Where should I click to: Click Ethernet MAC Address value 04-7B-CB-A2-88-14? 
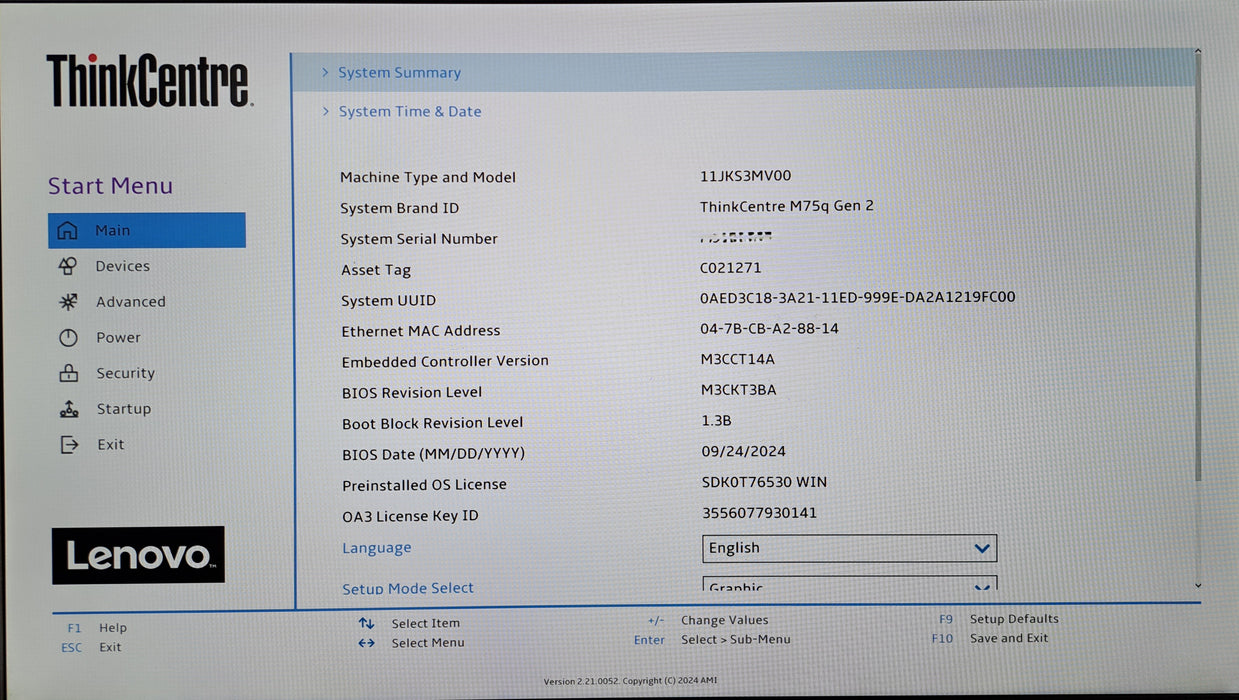coord(770,328)
